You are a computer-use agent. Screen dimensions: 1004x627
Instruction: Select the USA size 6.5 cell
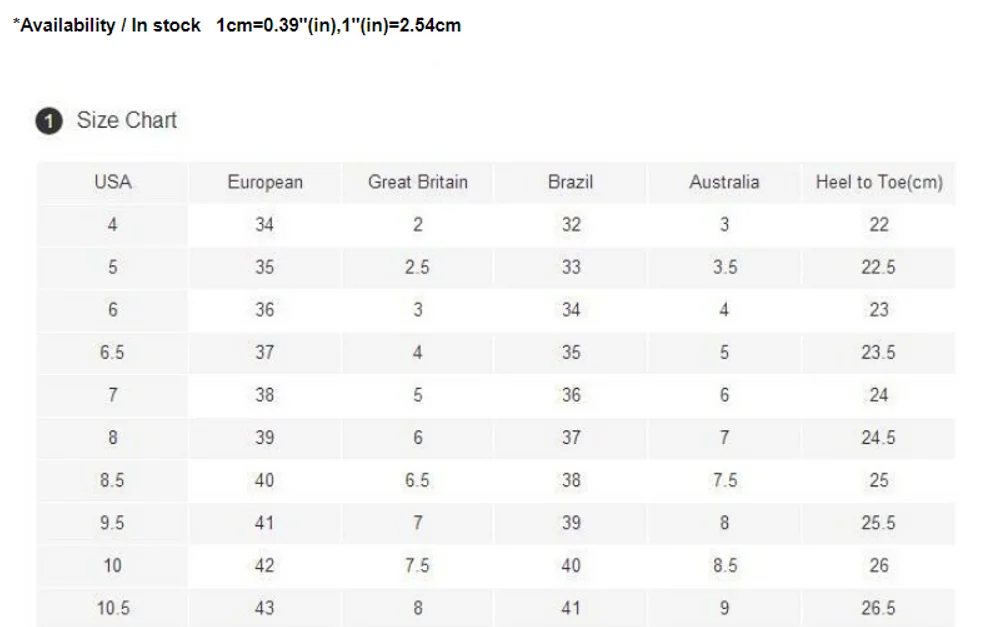(x=113, y=353)
